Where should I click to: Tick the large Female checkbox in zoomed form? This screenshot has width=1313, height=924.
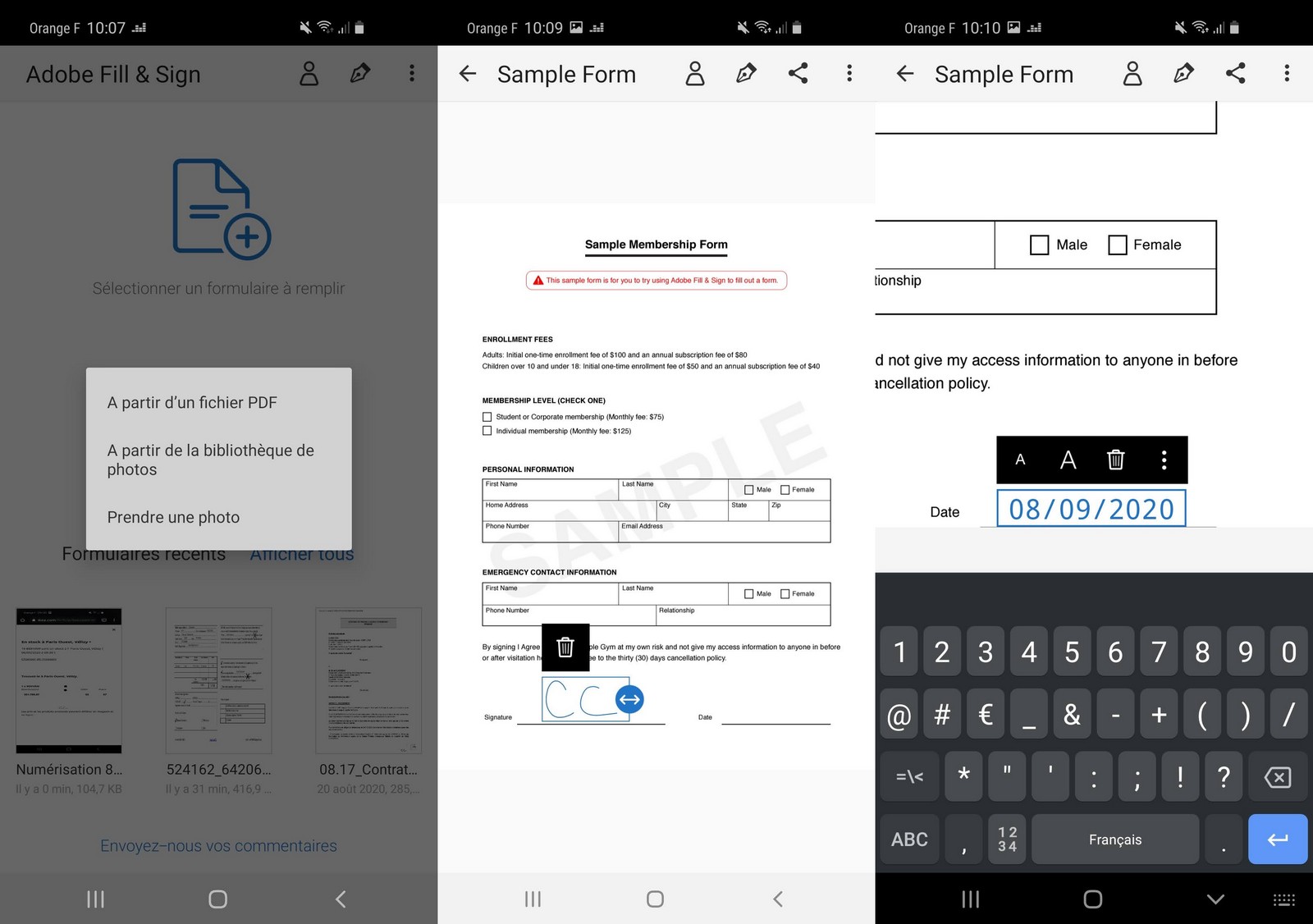(x=1117, y=245)
